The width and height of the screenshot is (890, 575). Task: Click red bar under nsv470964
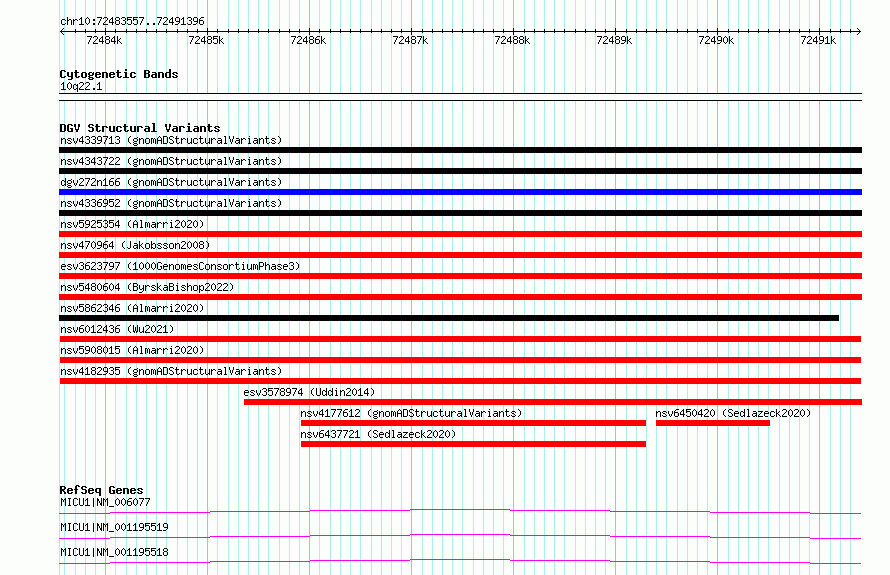(460, 255)
